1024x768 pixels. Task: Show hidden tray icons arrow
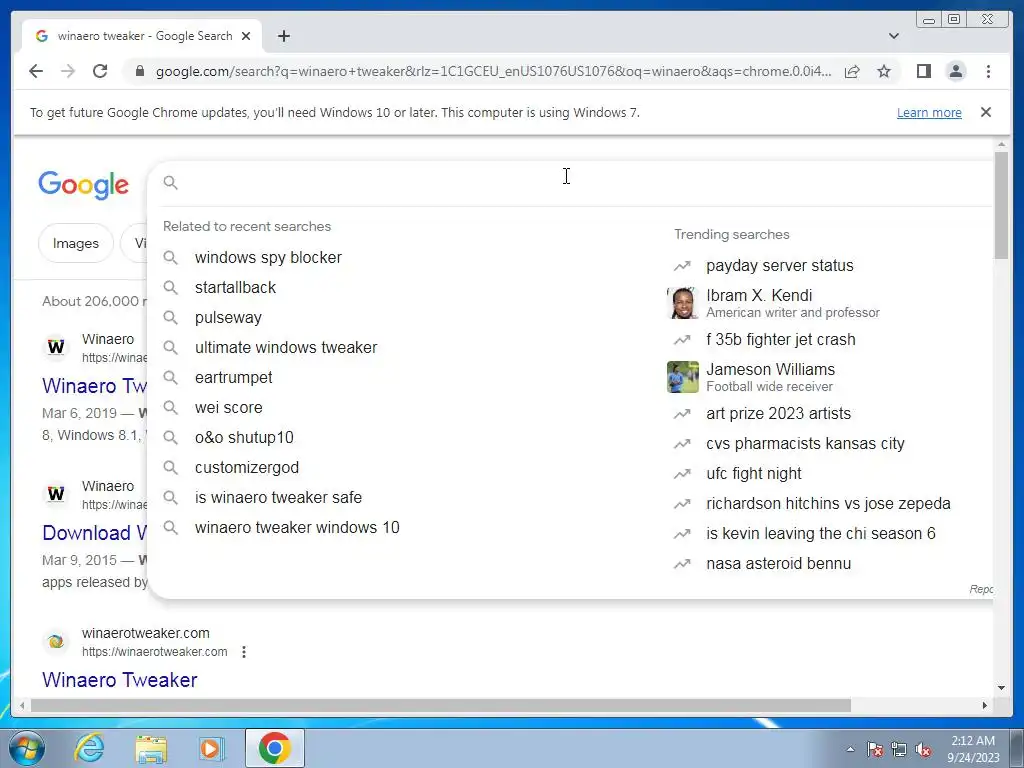click(850, 749)
